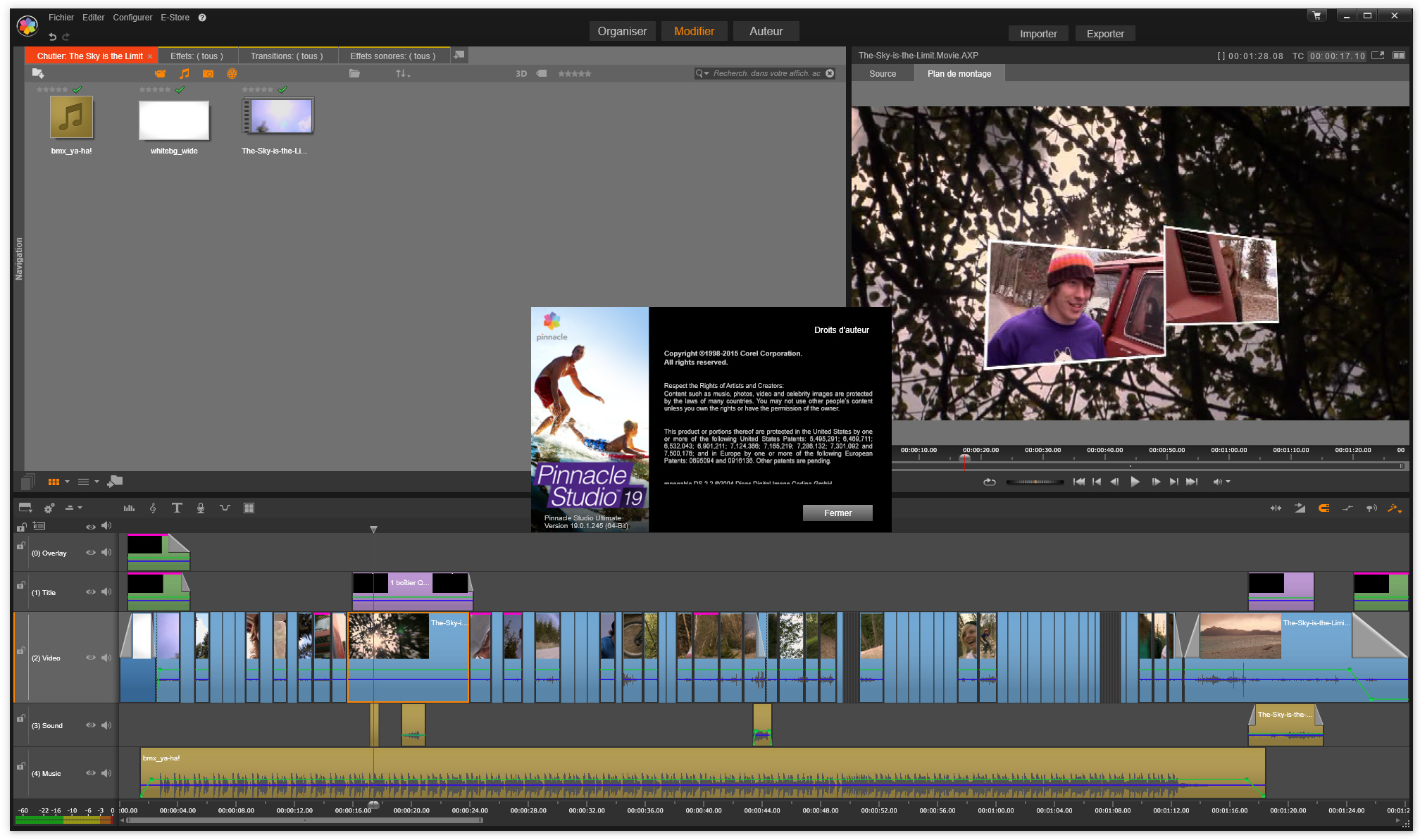Step forward one frame
This screenshot has width=1420, height=840.
pyautogui.click(x=1155, y=482)
